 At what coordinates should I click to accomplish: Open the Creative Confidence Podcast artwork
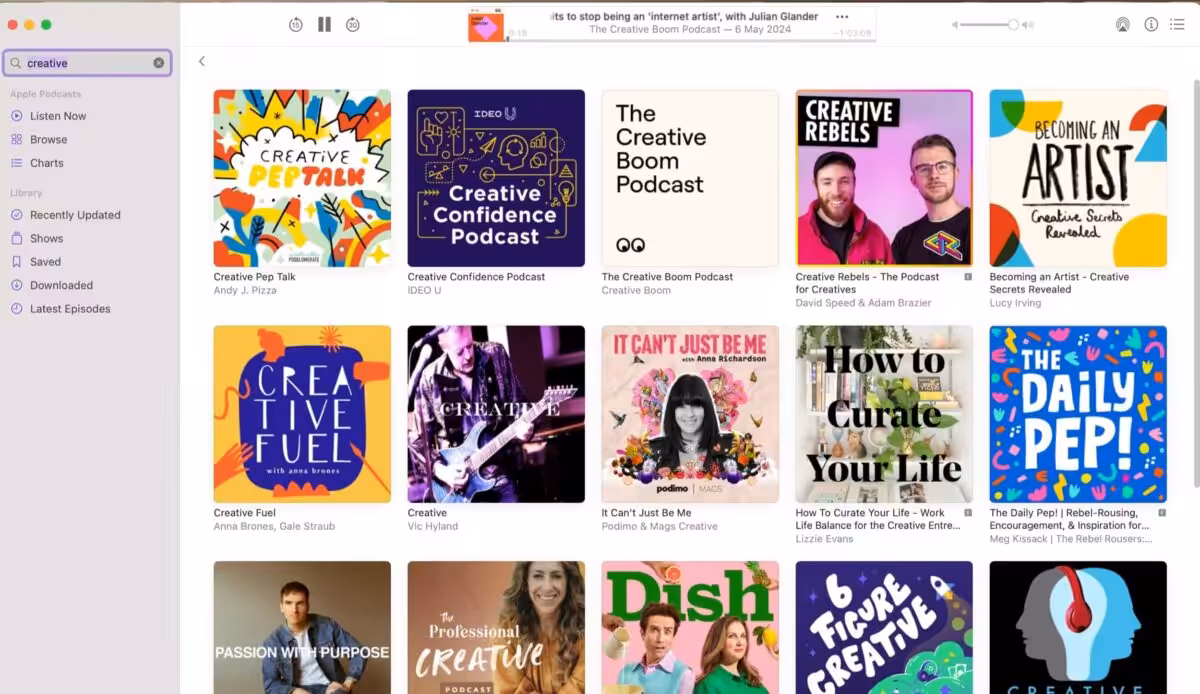point(496,178)
